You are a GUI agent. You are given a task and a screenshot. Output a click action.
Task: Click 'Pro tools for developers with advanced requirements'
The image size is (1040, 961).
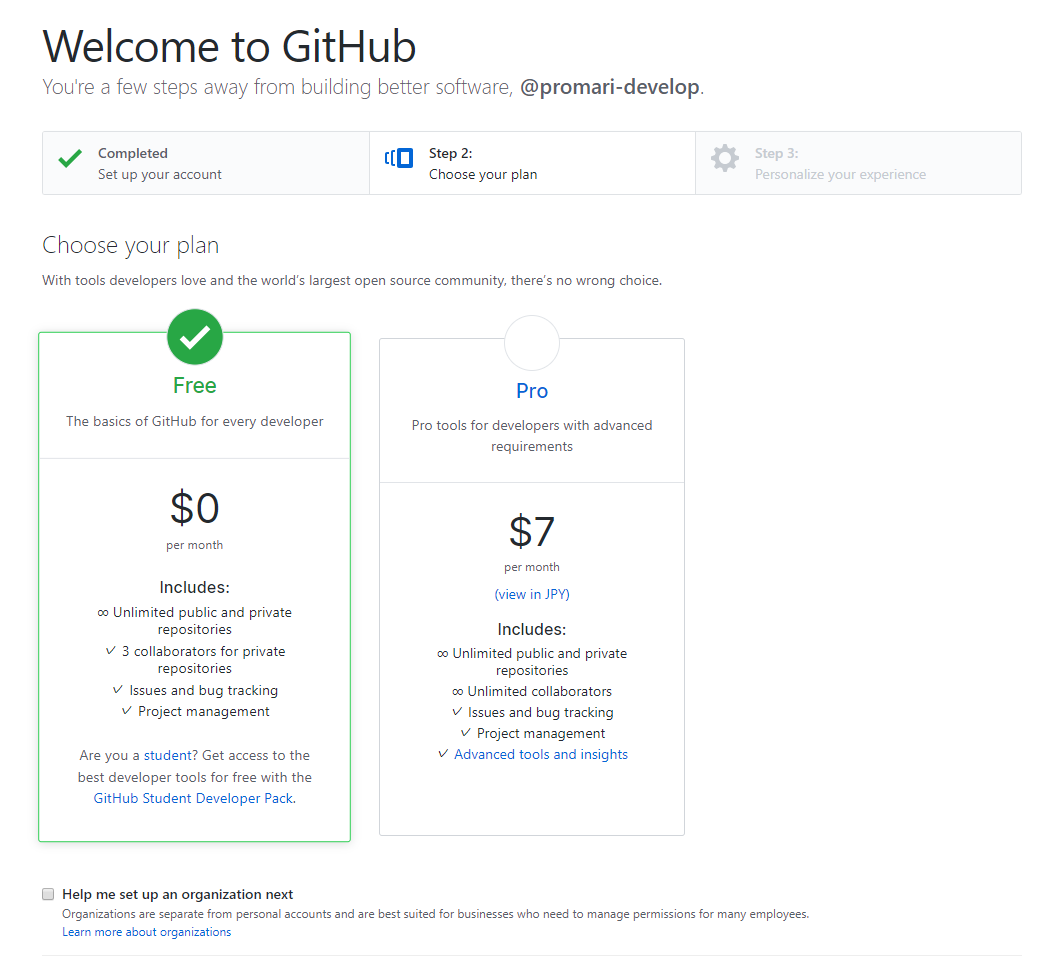pos(532,436)
